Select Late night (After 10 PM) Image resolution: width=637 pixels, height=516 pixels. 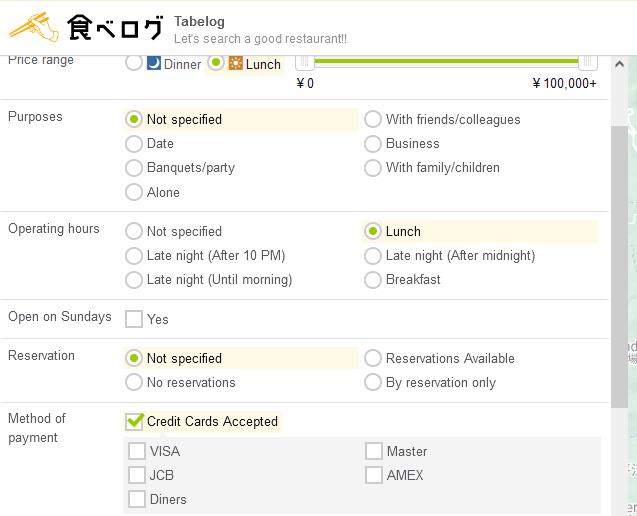134,256
